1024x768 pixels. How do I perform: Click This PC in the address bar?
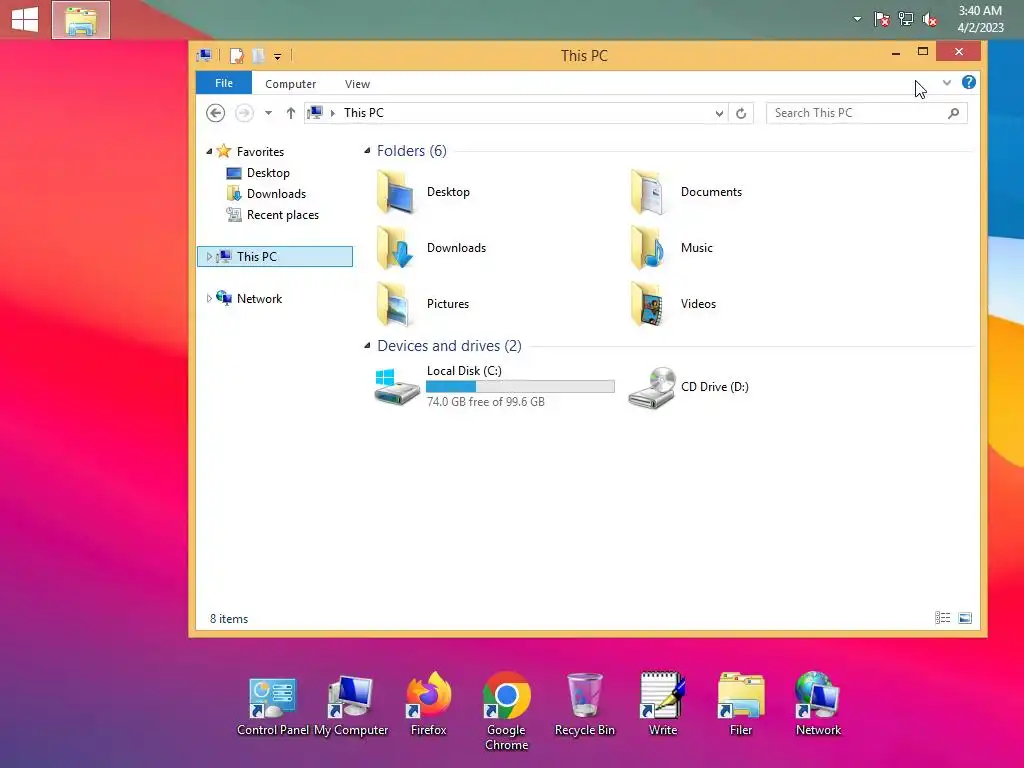364,113
